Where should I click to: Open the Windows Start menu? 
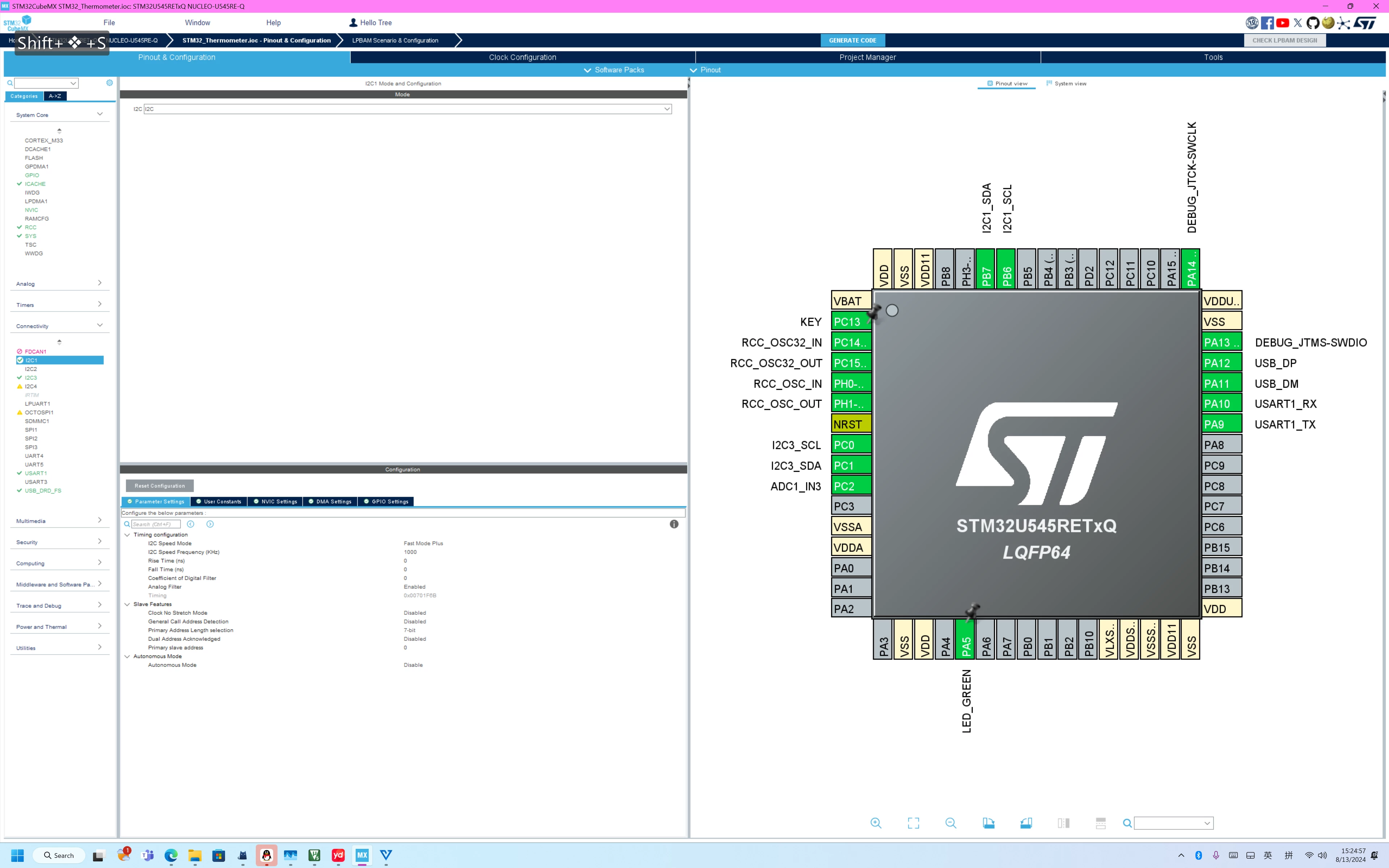click(18, 855)
